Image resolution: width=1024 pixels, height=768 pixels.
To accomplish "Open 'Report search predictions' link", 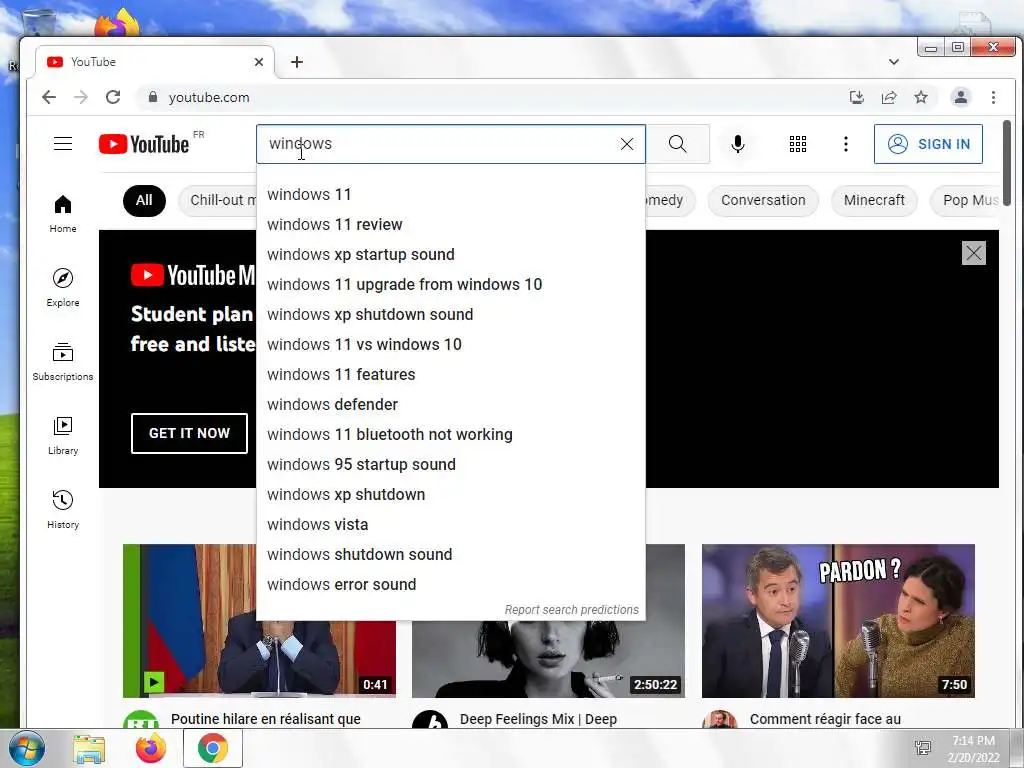I will (571, 609).
